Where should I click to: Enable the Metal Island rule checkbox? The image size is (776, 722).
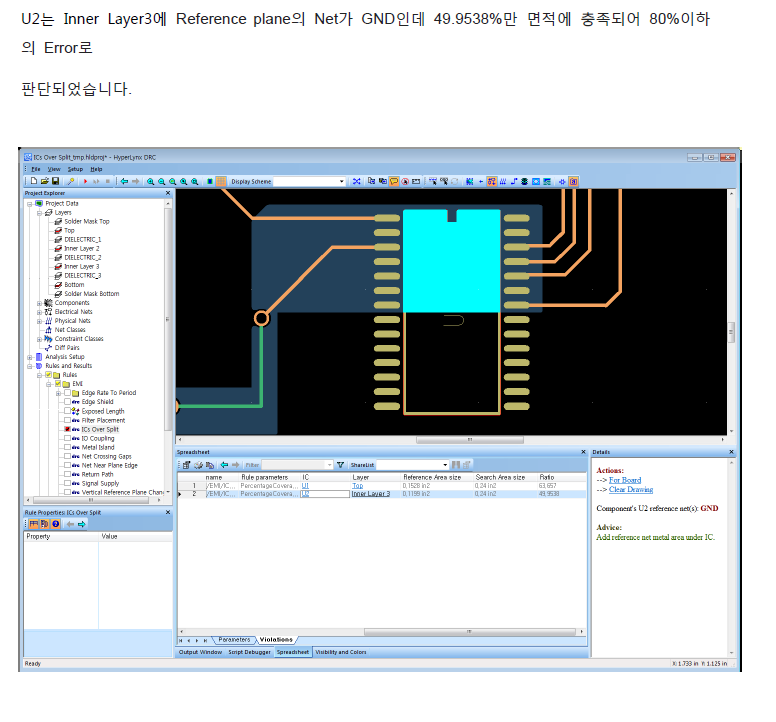67,447
